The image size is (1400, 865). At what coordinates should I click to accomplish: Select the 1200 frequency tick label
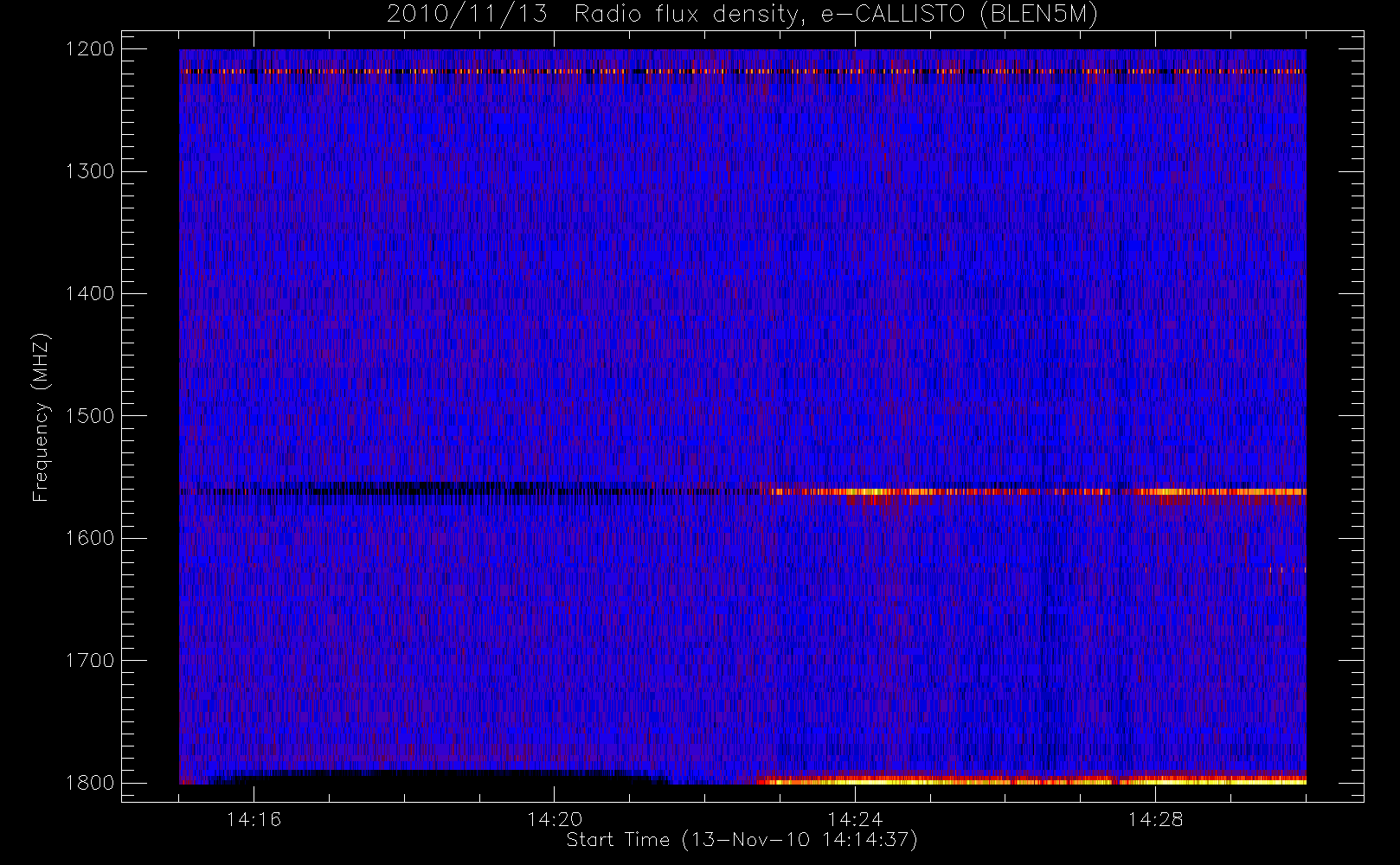pos(90,49)
